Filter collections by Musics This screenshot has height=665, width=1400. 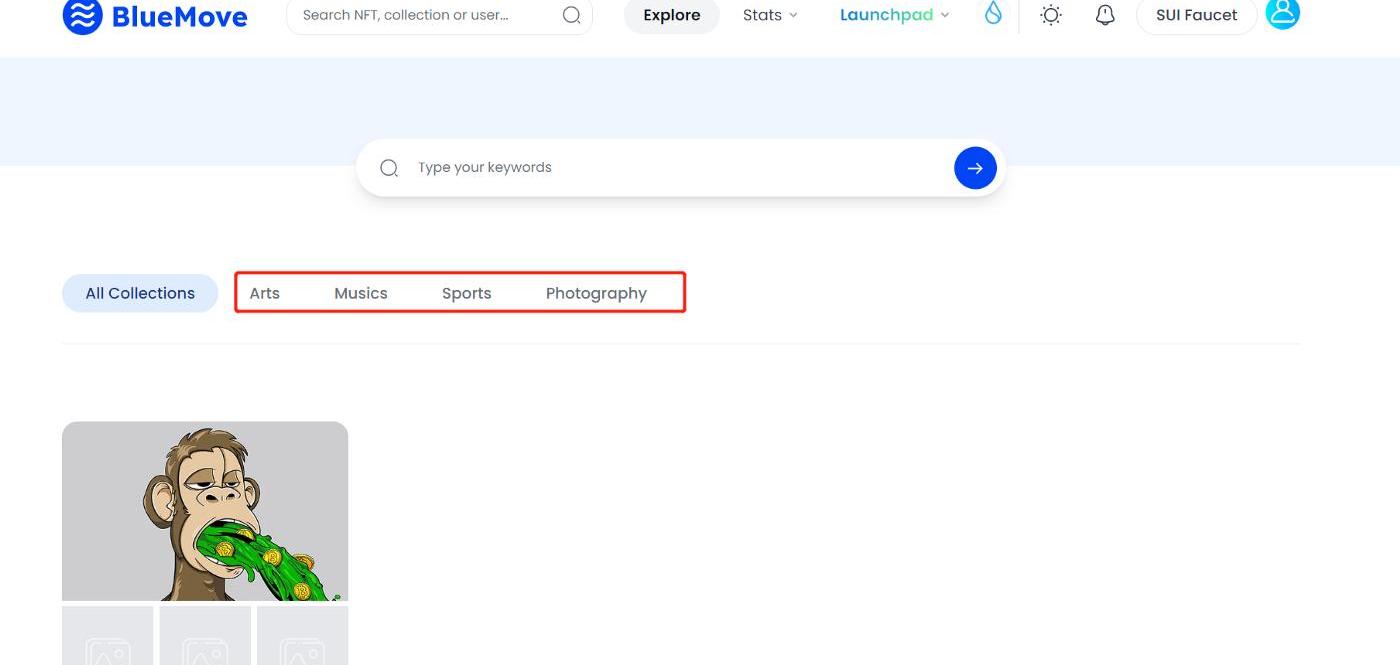pos(361,293)
